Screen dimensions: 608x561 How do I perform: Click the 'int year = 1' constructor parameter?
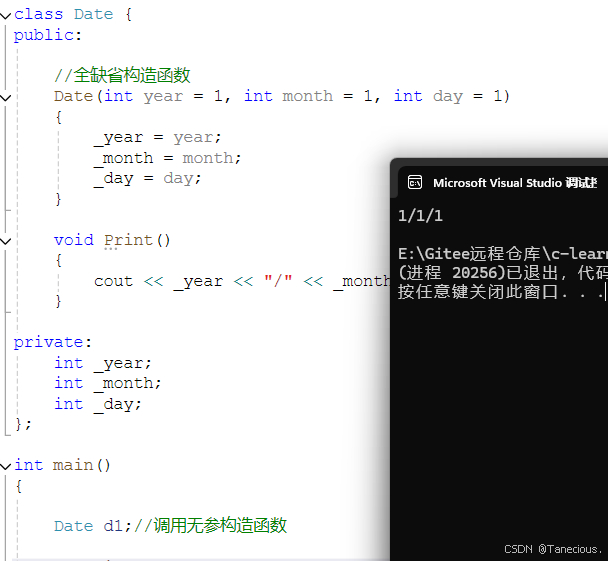[162, 97]
